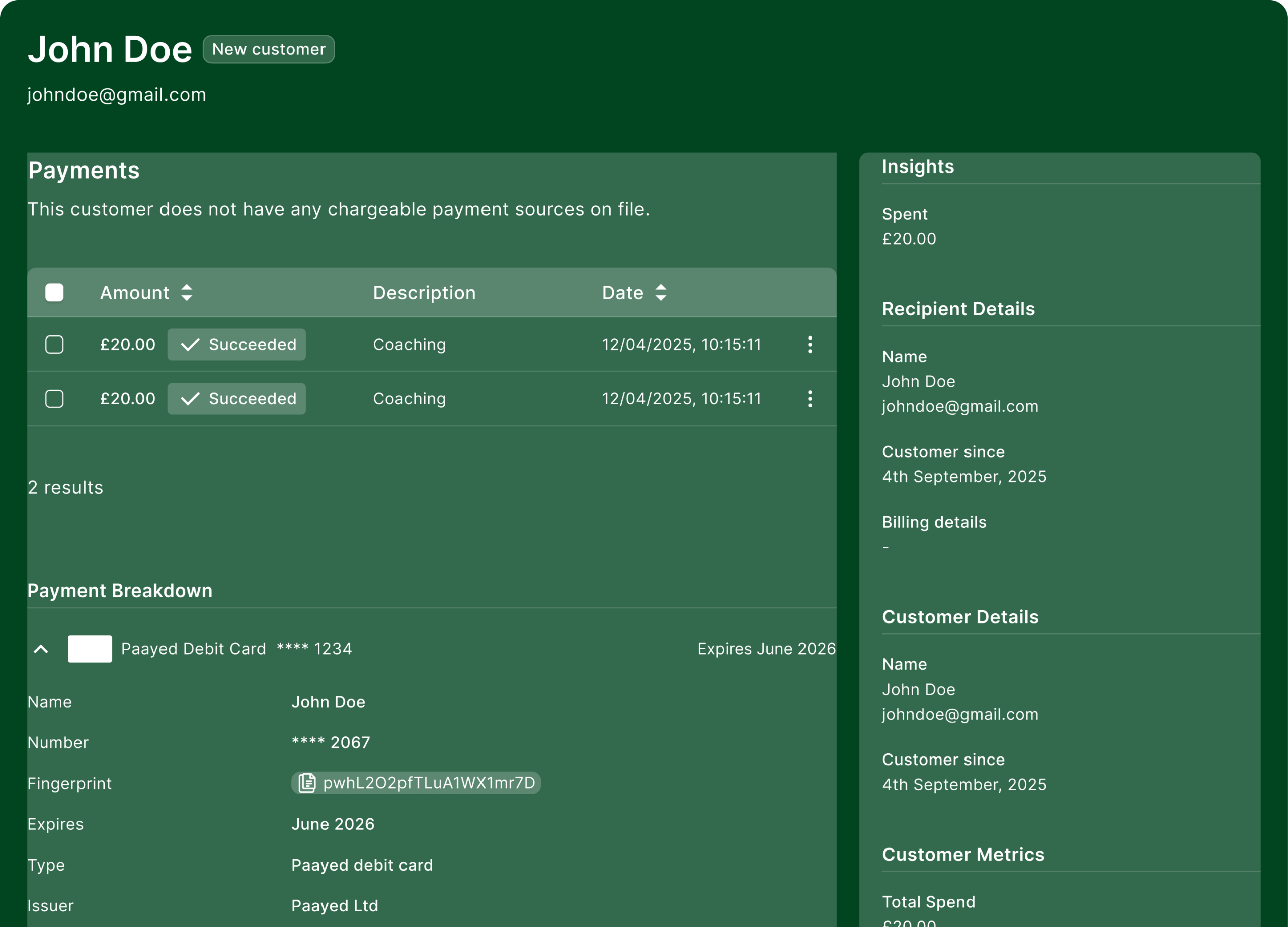Screen dimensions: 1288x927
Task: Sort payments by Date using the sort arrows
Action: (661, 293)
